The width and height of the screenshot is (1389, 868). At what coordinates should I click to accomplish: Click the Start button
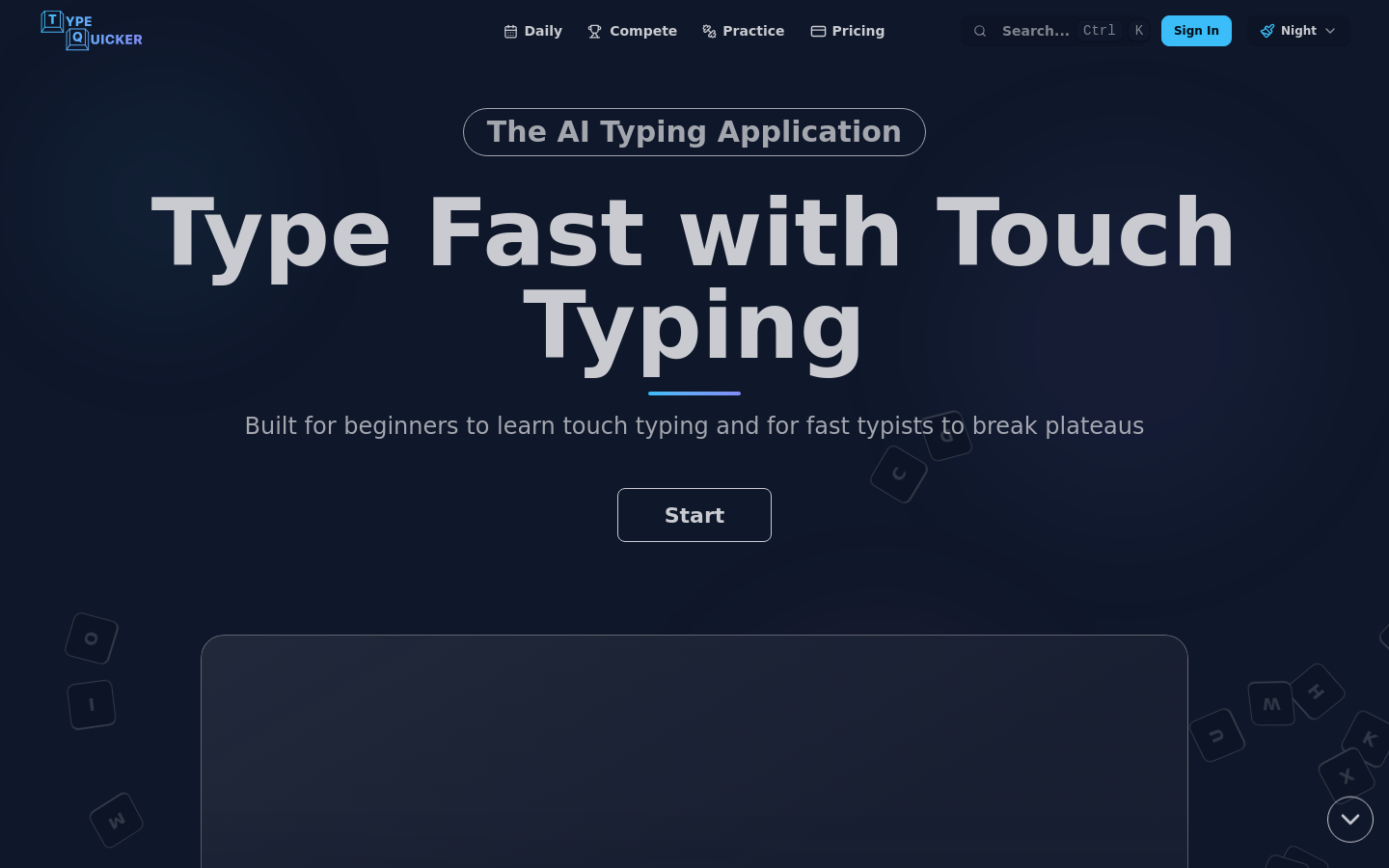click(694, 515)
